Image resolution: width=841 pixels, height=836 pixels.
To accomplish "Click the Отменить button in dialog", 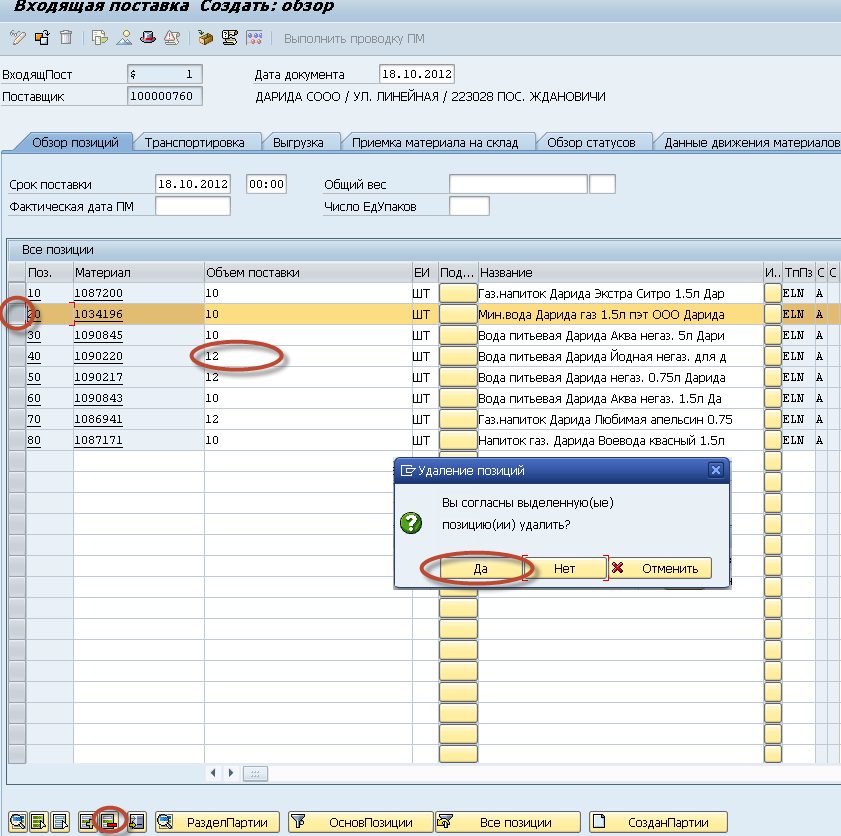I will click(x=660, y=568).
